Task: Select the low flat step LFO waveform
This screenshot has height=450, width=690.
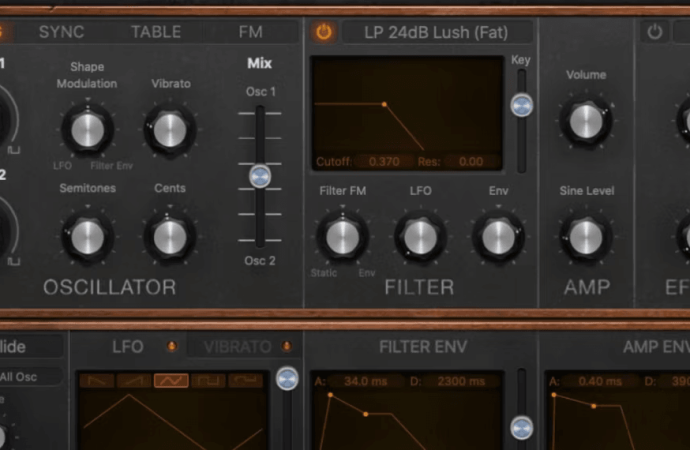Action: (x=246, y=380)
